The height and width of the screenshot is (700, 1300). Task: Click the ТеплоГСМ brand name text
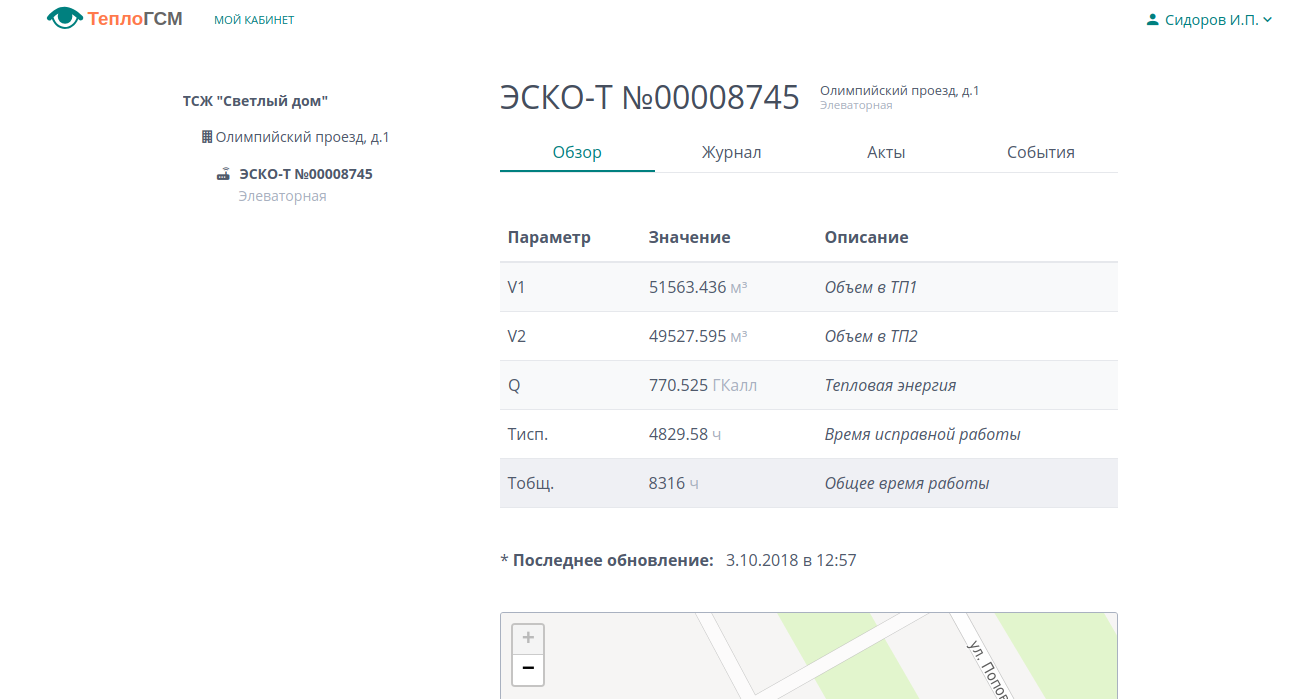coord(135,18)
